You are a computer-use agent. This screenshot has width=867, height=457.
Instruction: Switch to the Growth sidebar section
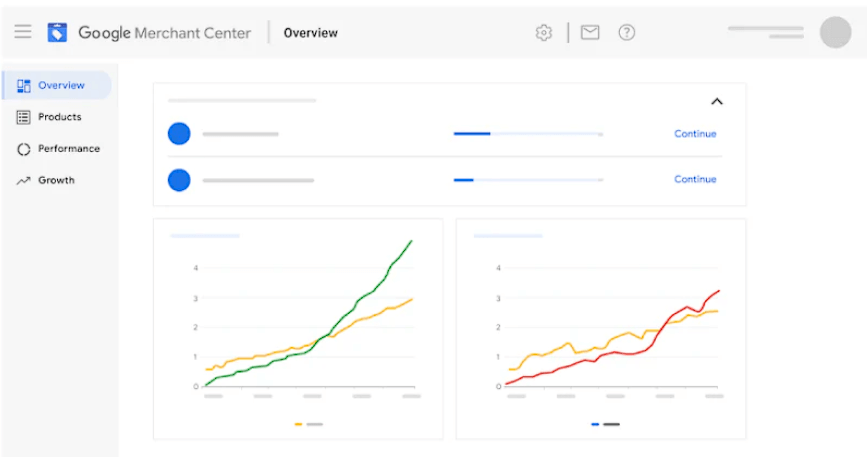tap(57, 181)
